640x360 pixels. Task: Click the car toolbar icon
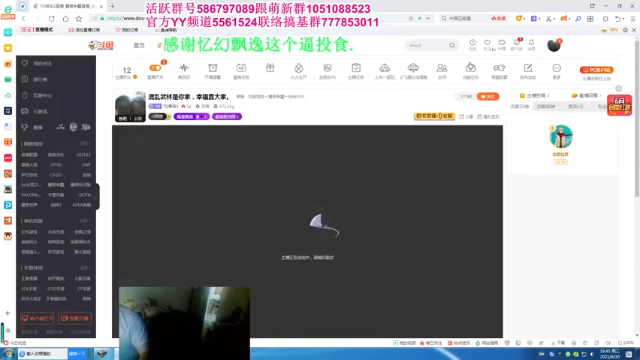(x=384, y=68)
